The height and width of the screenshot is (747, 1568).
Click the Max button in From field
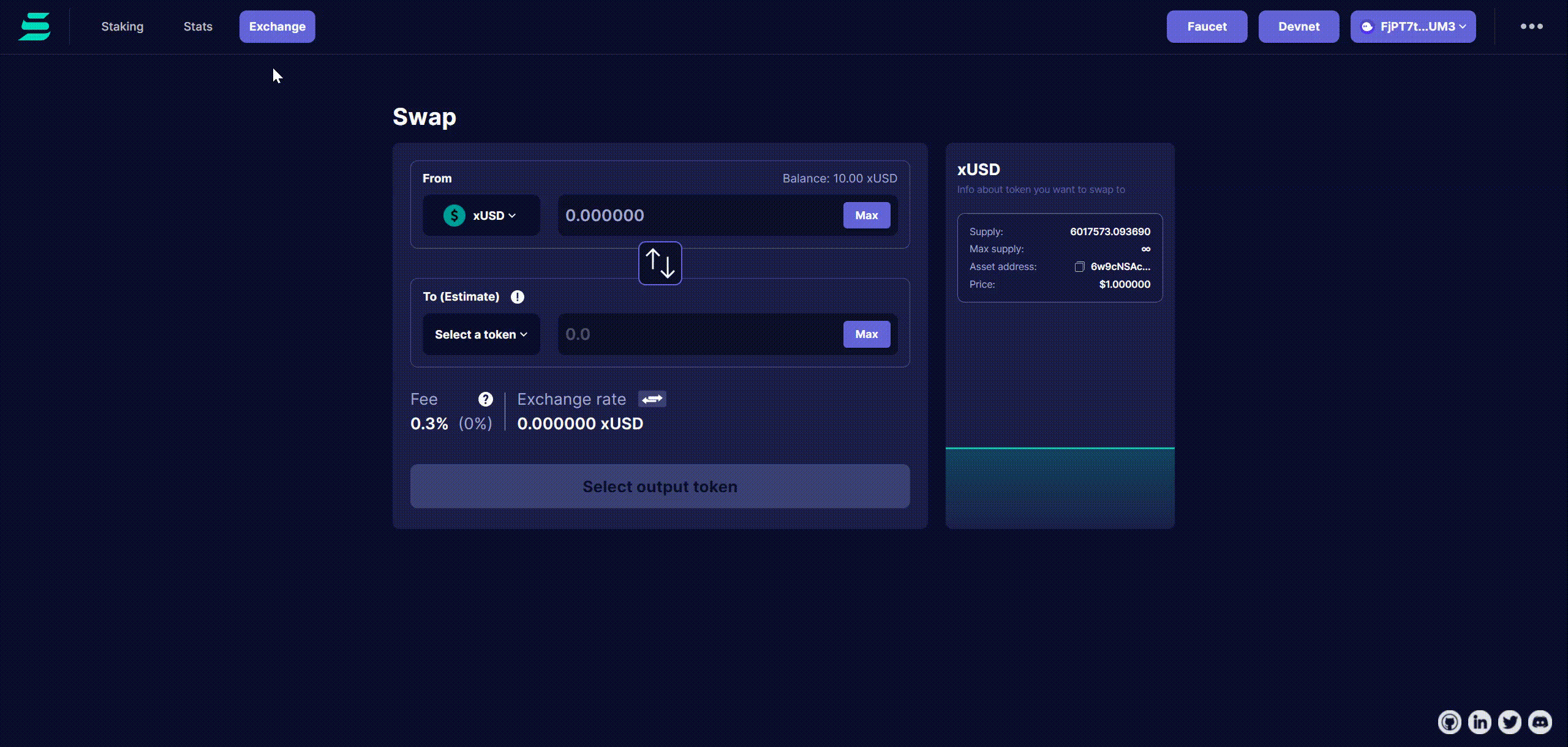point(866,215)
